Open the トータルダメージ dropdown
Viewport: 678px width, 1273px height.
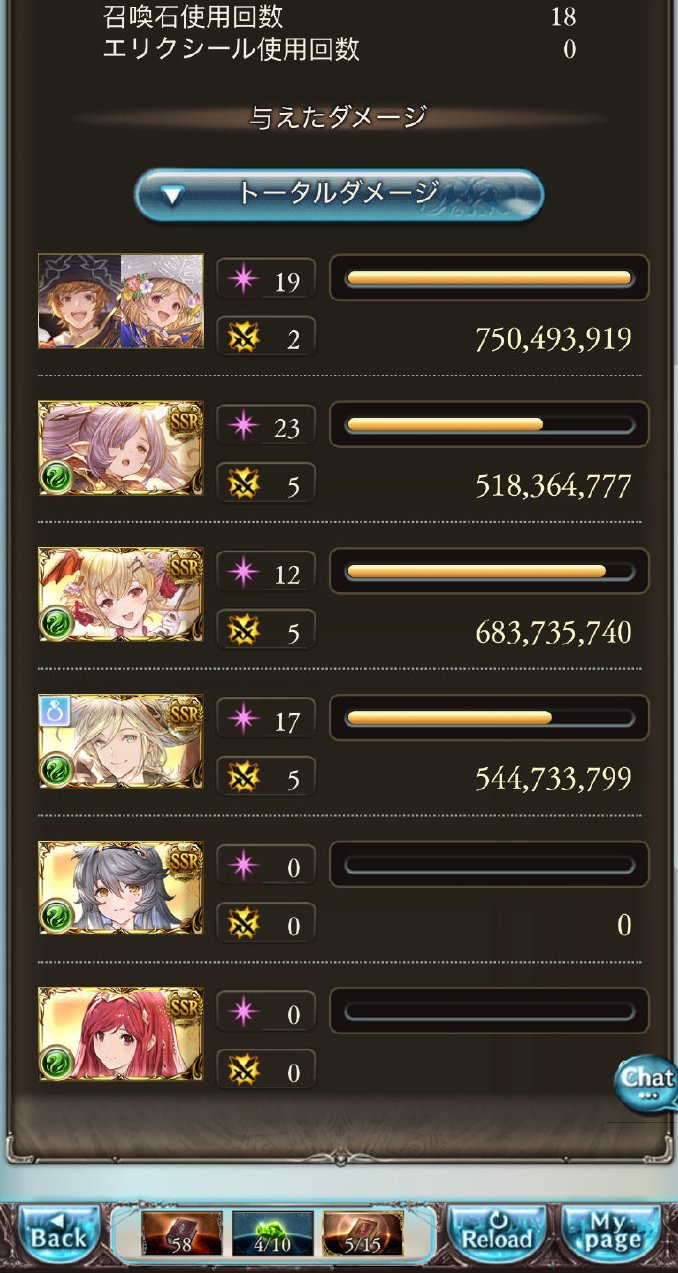pos(339,194)
